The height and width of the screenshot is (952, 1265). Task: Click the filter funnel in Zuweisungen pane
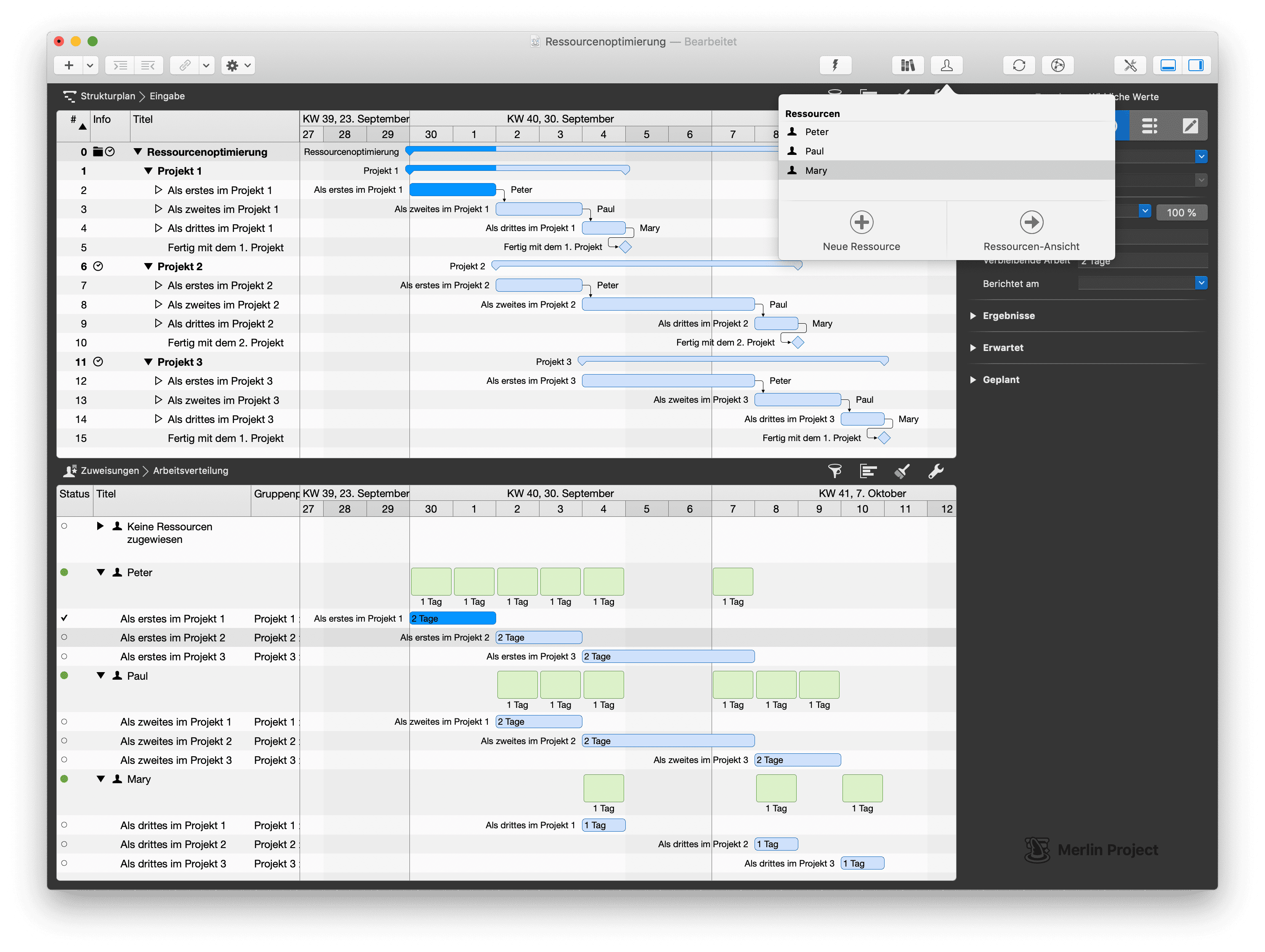tap(834, 471)
